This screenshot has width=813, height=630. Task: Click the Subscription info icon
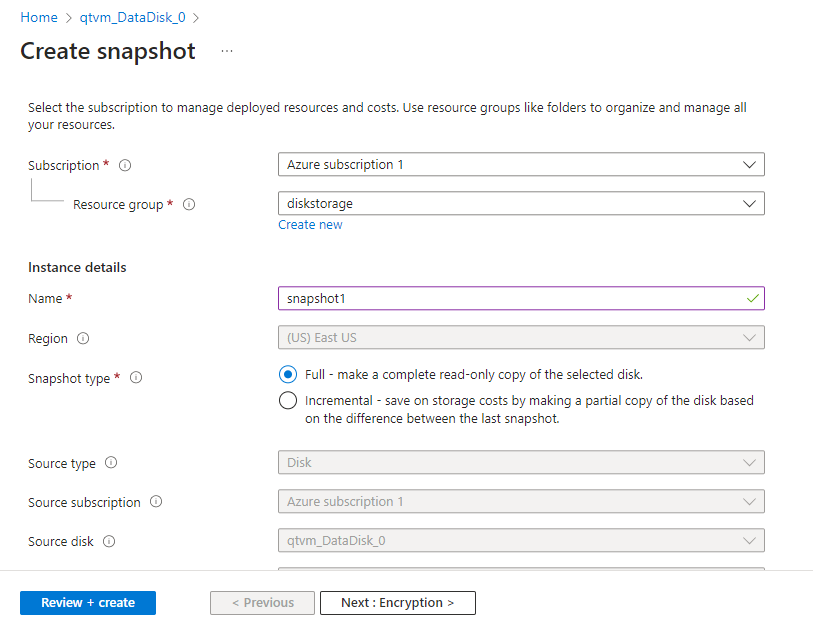pyautogui.click(x=125, y=165)
